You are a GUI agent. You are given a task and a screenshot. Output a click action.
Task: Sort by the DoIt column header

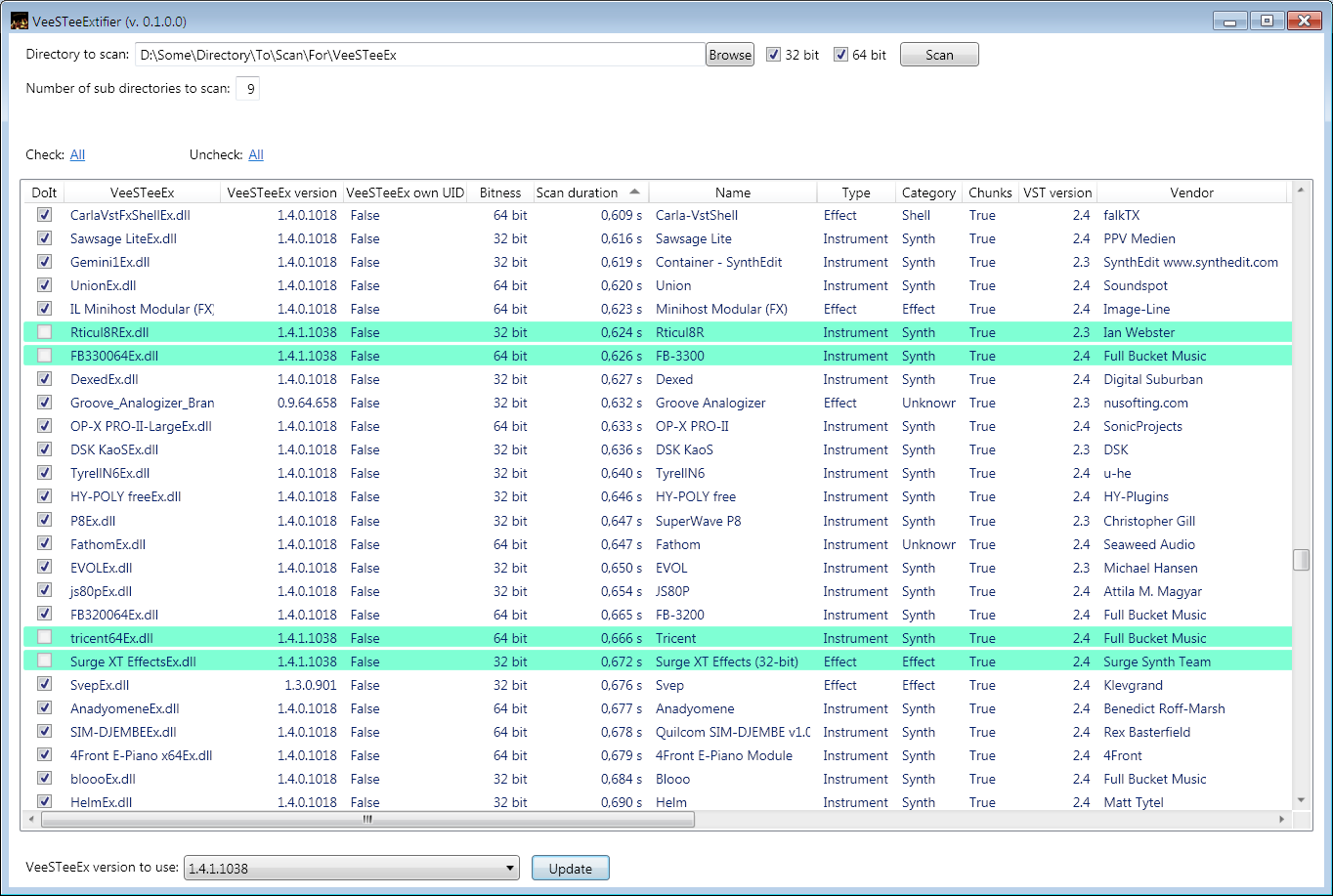[44, 192]
